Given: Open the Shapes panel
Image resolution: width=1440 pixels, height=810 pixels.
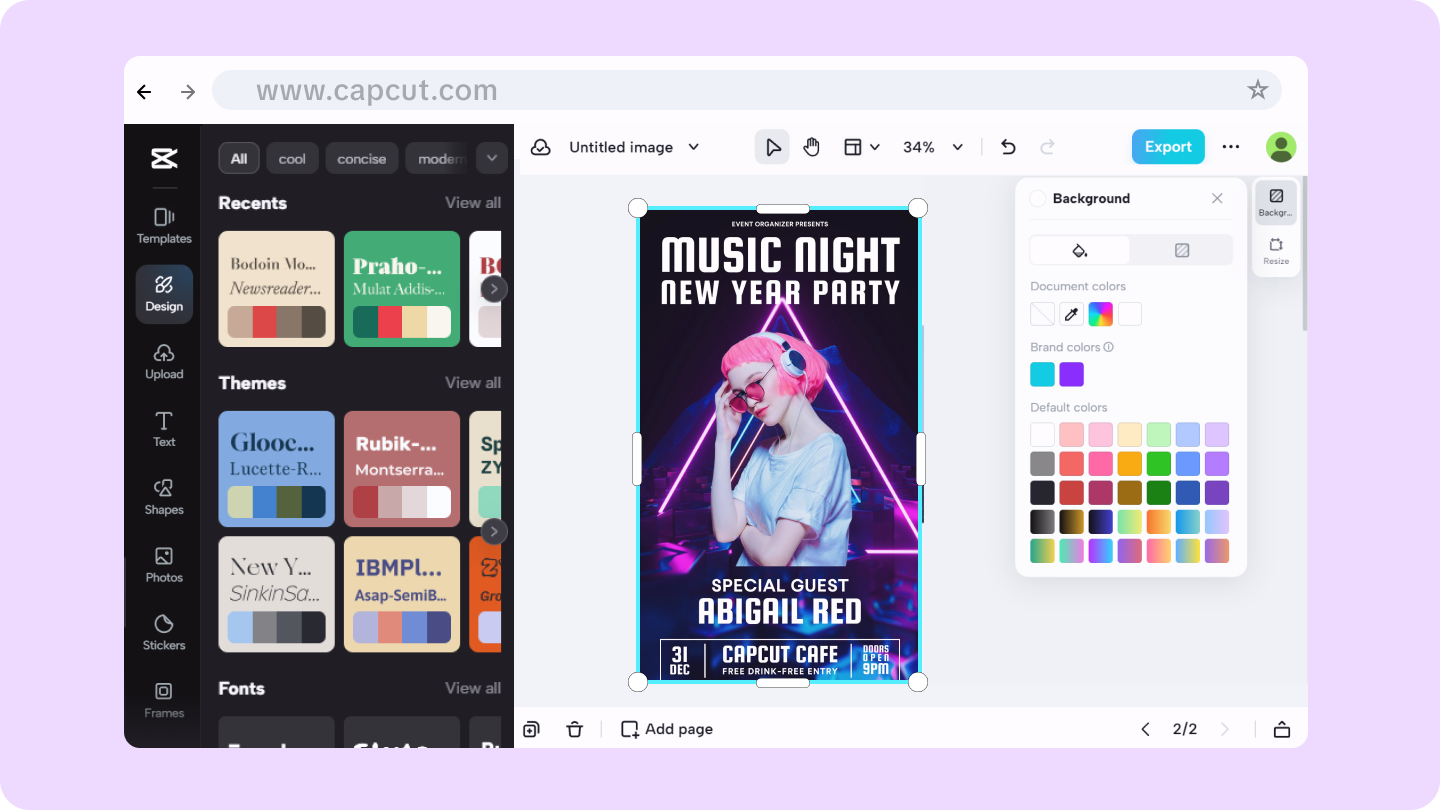Looking at the screenshot, I should 163,496.
